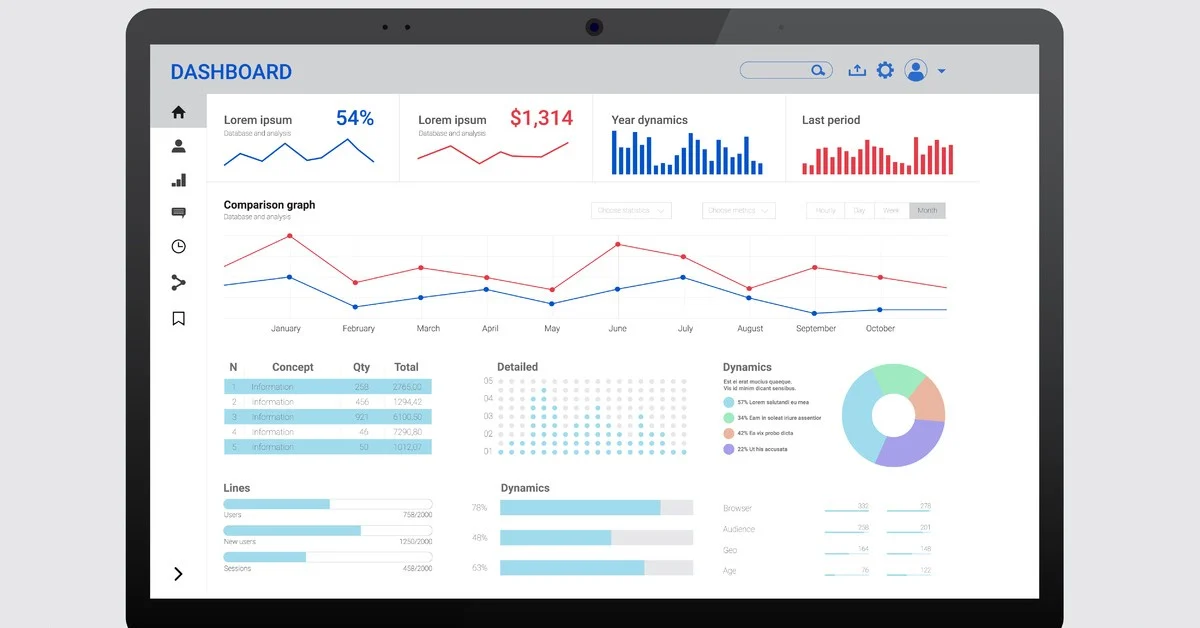1200x628 pixels.
Task: Click the clock history sidebar icon
Action: point(178,246)
